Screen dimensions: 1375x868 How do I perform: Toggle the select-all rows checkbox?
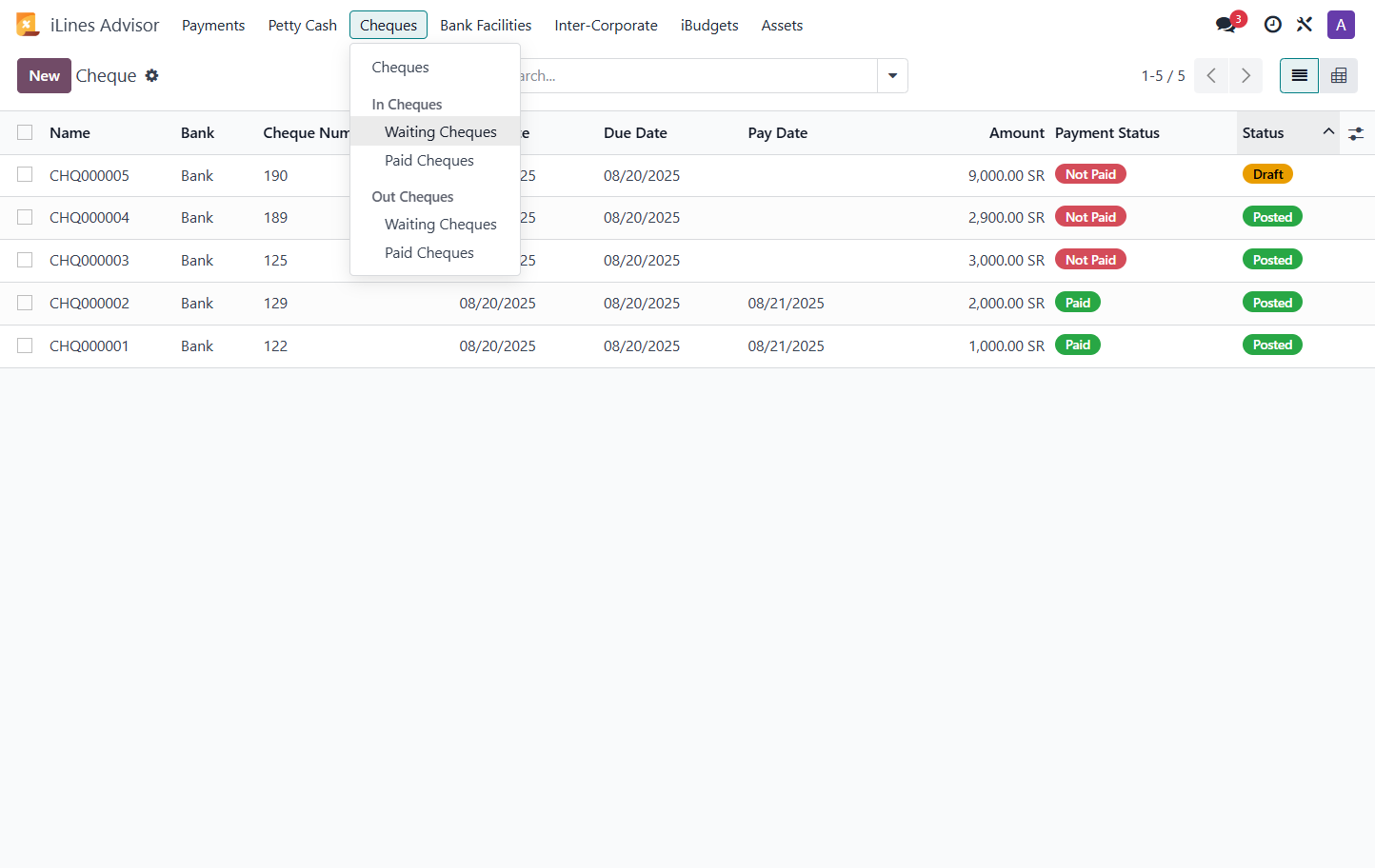click(x=25, y=132)
